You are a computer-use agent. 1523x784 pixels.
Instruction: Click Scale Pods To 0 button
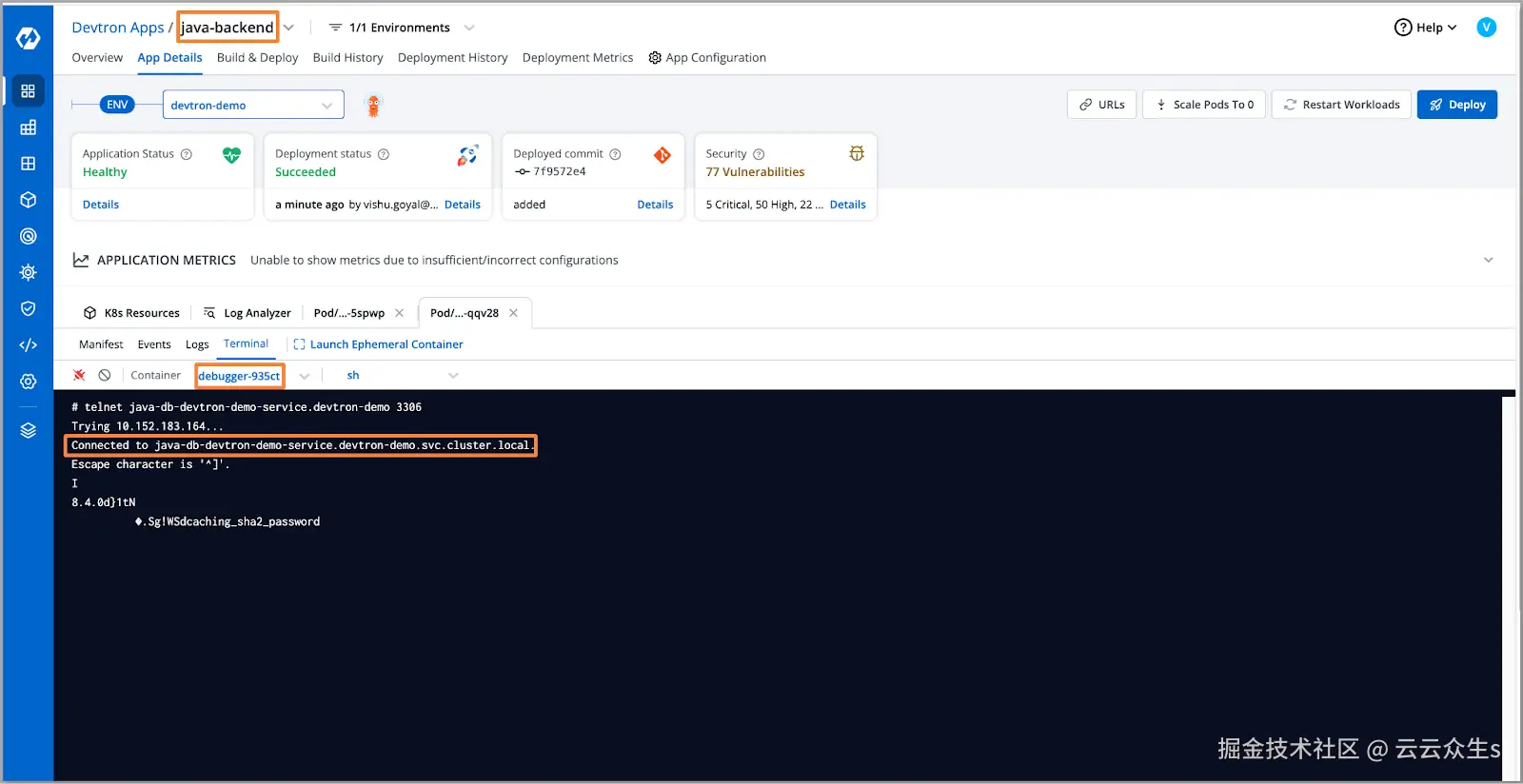tap(1204, 105)
